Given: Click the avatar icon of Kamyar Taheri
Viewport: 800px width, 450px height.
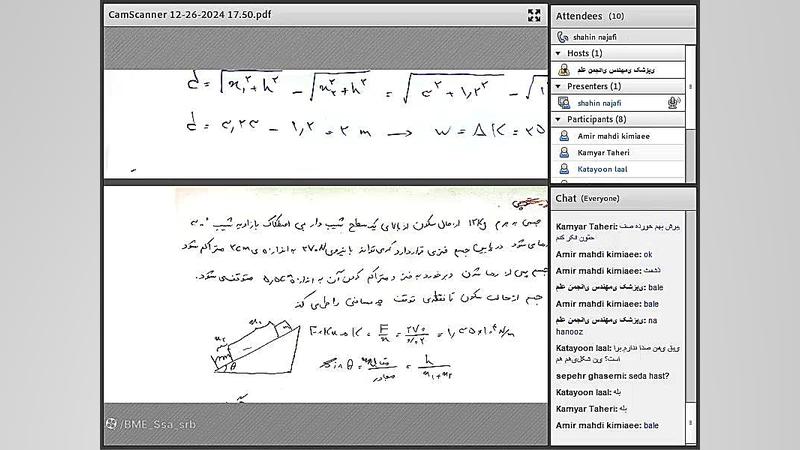Looking at the screenshot, I should 564,153.
